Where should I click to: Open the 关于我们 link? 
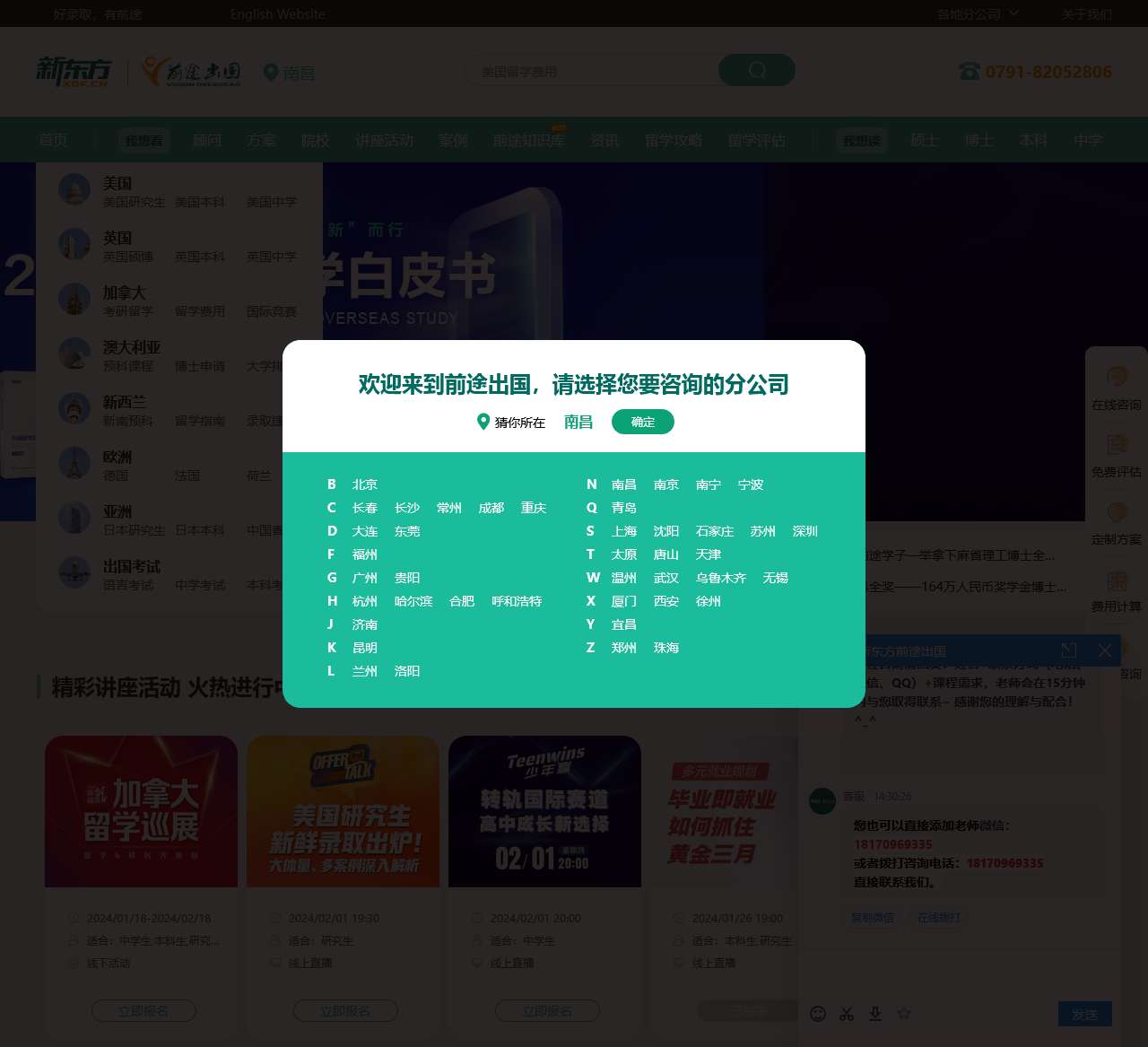1087,13
